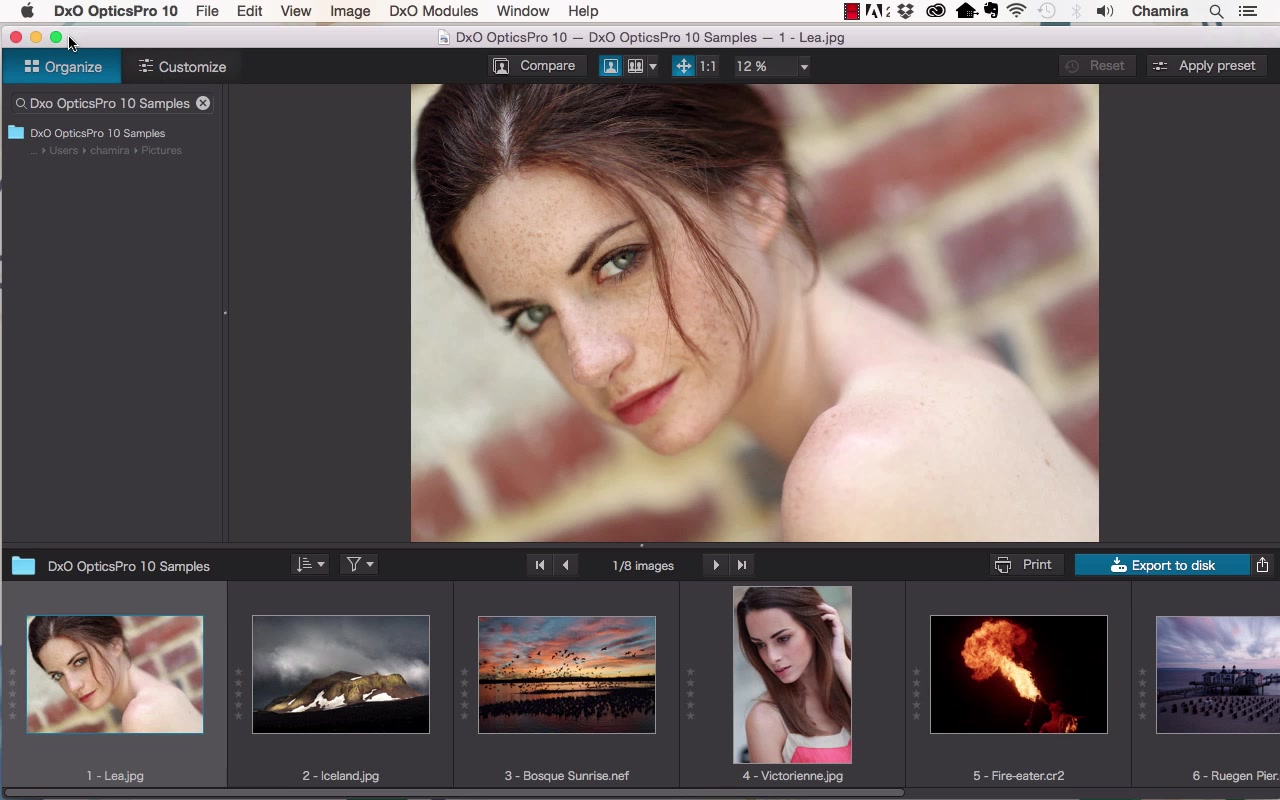Click the Creative Cloud menu bar icon
The height and width of the screenshot is (800, 1280).
coord(936,11)
